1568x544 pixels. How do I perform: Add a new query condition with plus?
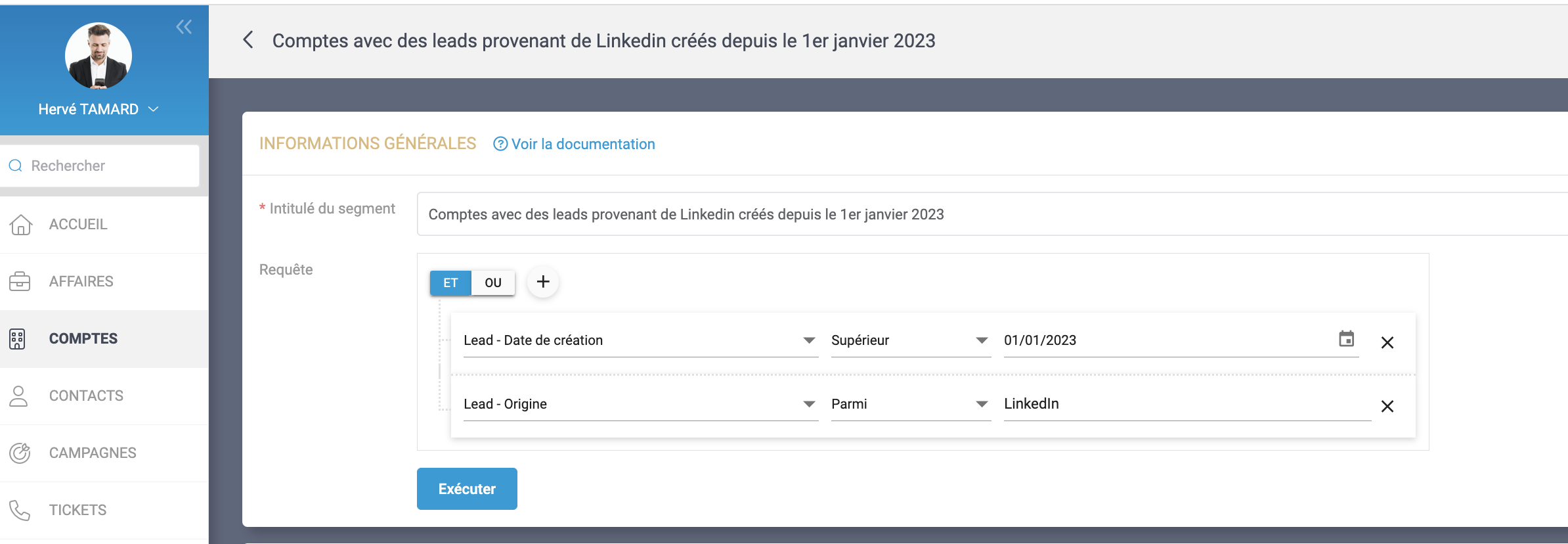coord(543,282)
